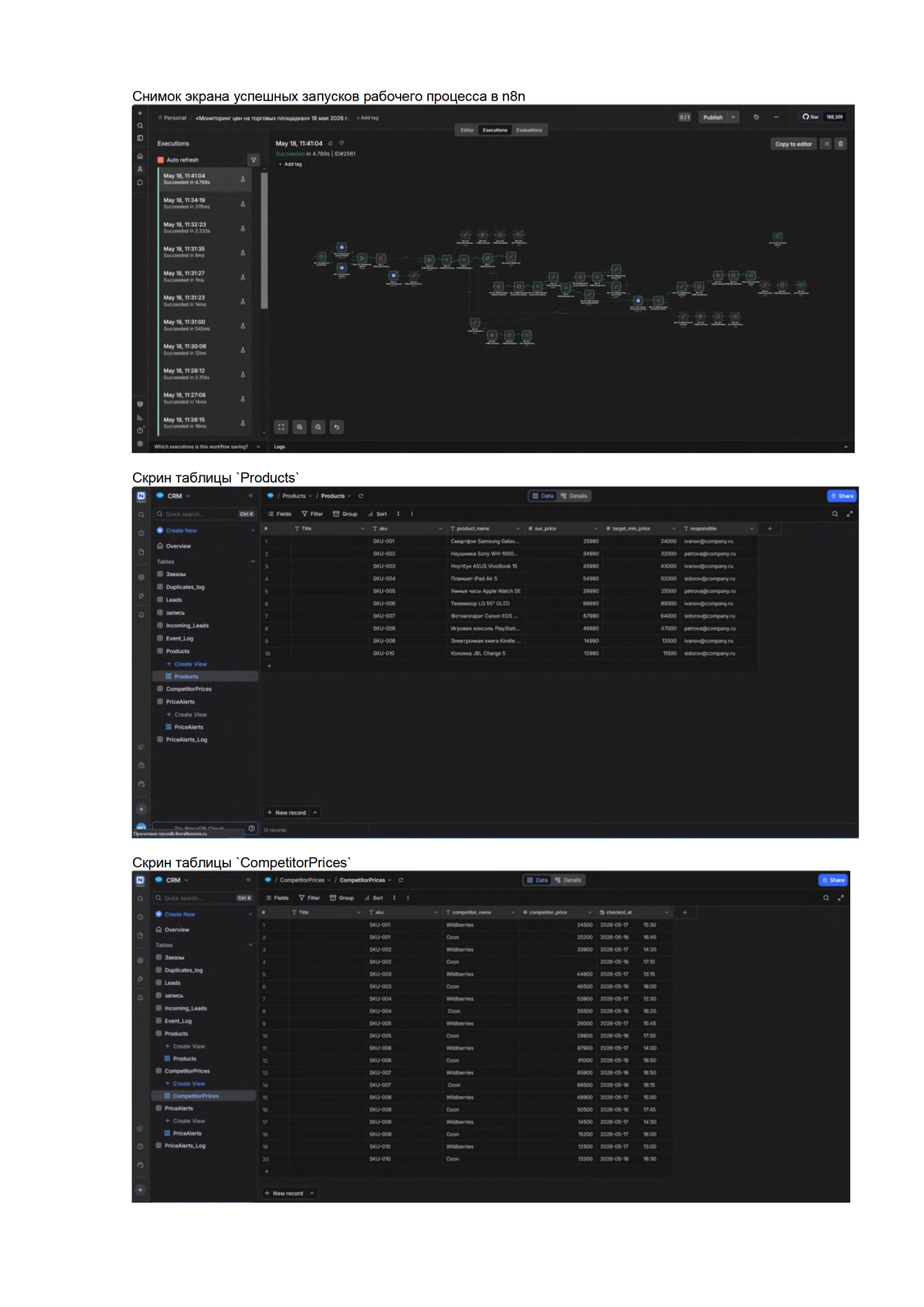Open the product_name column dropdown
This screenshot has height=1307, width=924.
click(518, 529)
